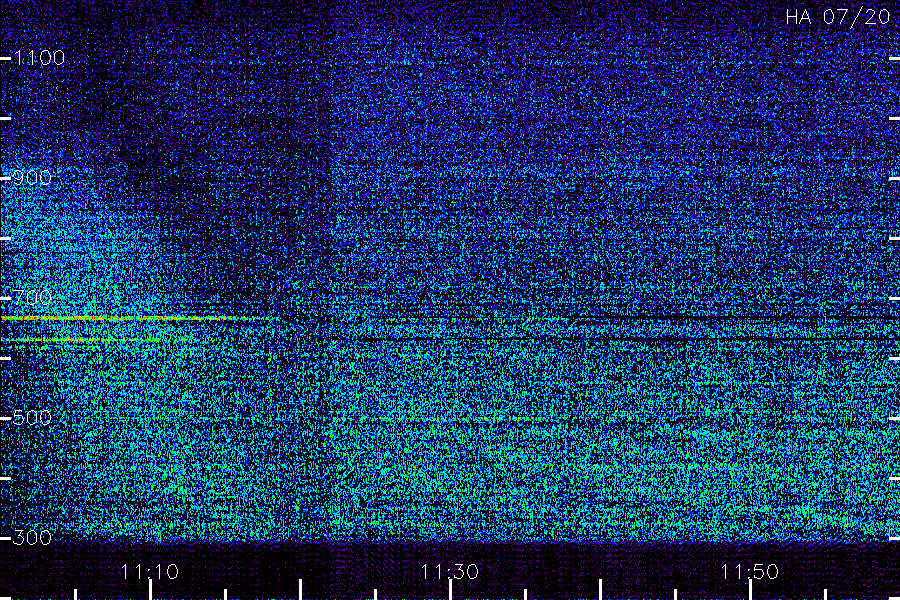
Task: Select the 900 frequency axis label
Action: point(32,178)
